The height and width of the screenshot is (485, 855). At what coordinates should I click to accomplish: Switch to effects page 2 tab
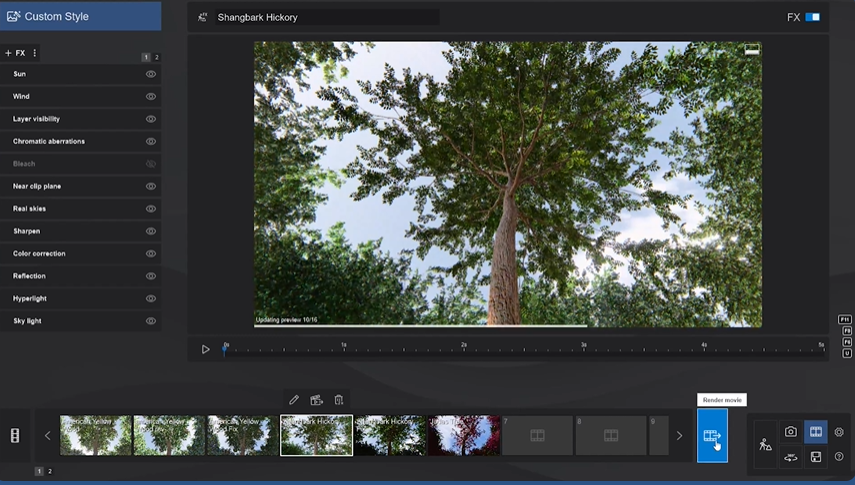click(156, 58)
